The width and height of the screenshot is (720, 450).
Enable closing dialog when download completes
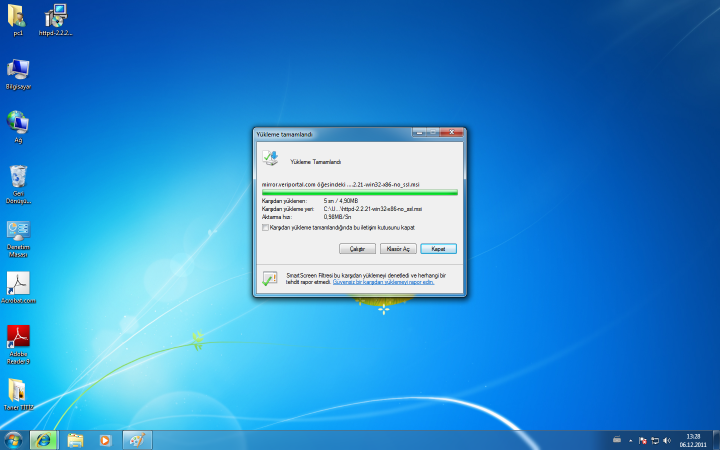pos(265,227)
